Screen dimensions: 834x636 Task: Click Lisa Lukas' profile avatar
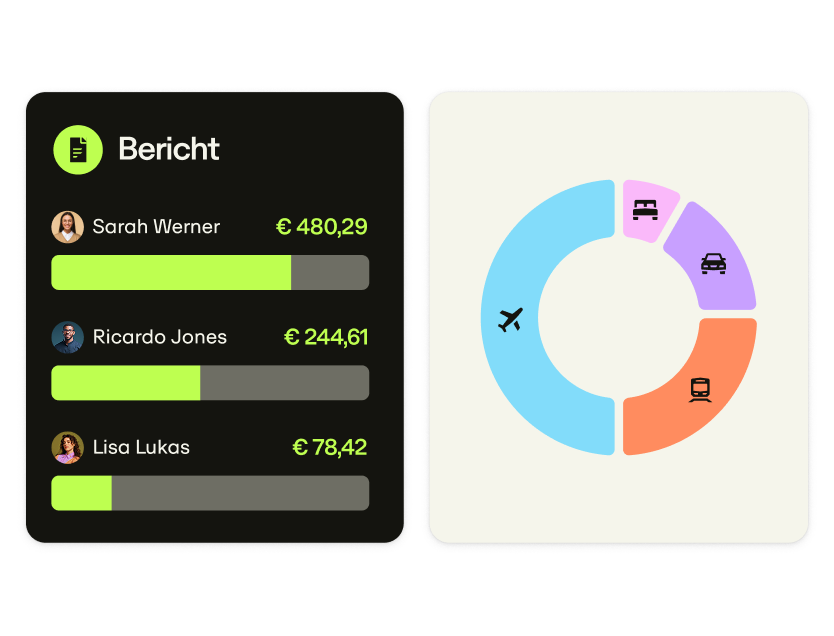pyautogui.click(x=67, y=447)
